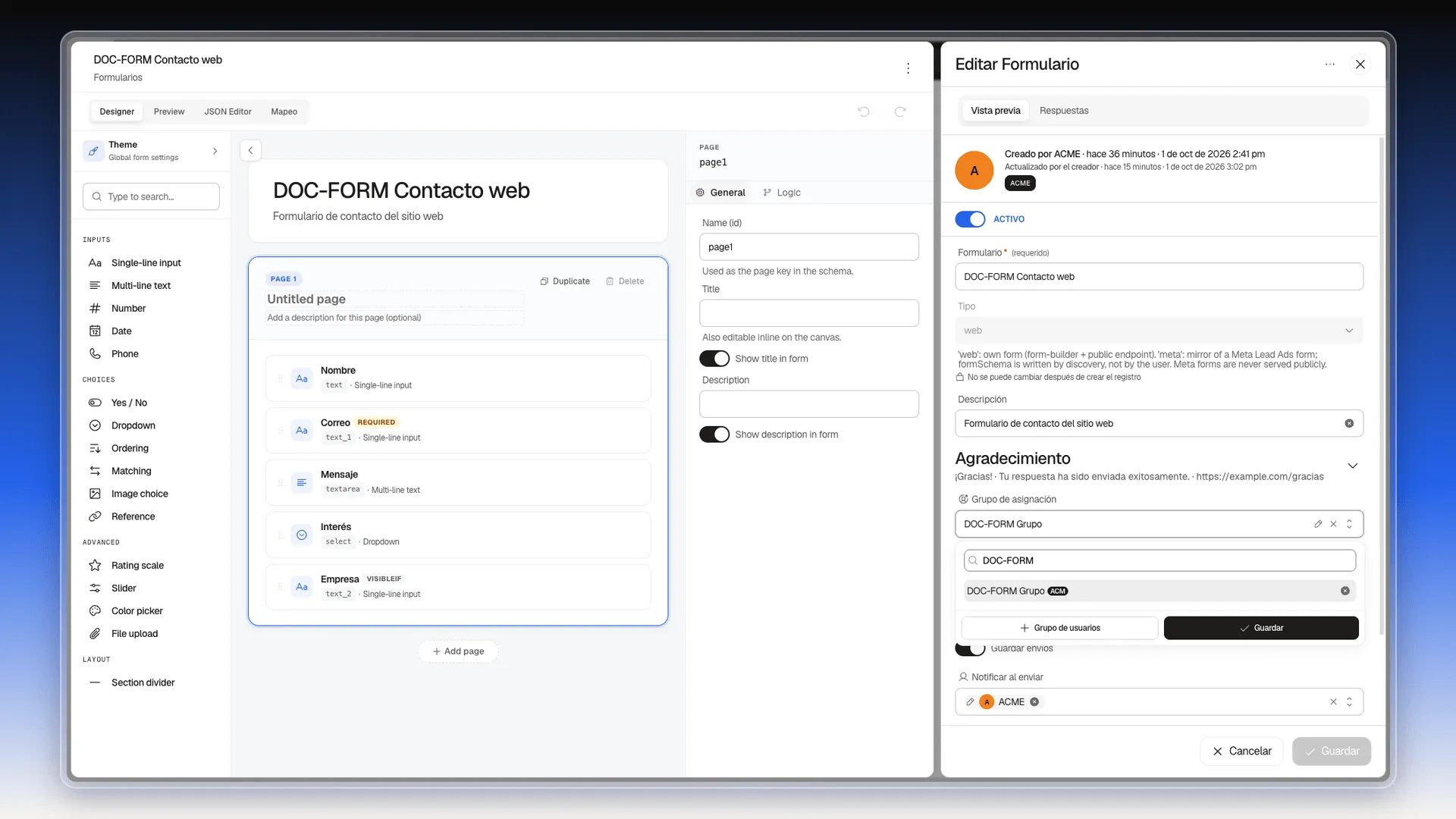Expand Theme global form settings
1456x819 pixels.
215,151
